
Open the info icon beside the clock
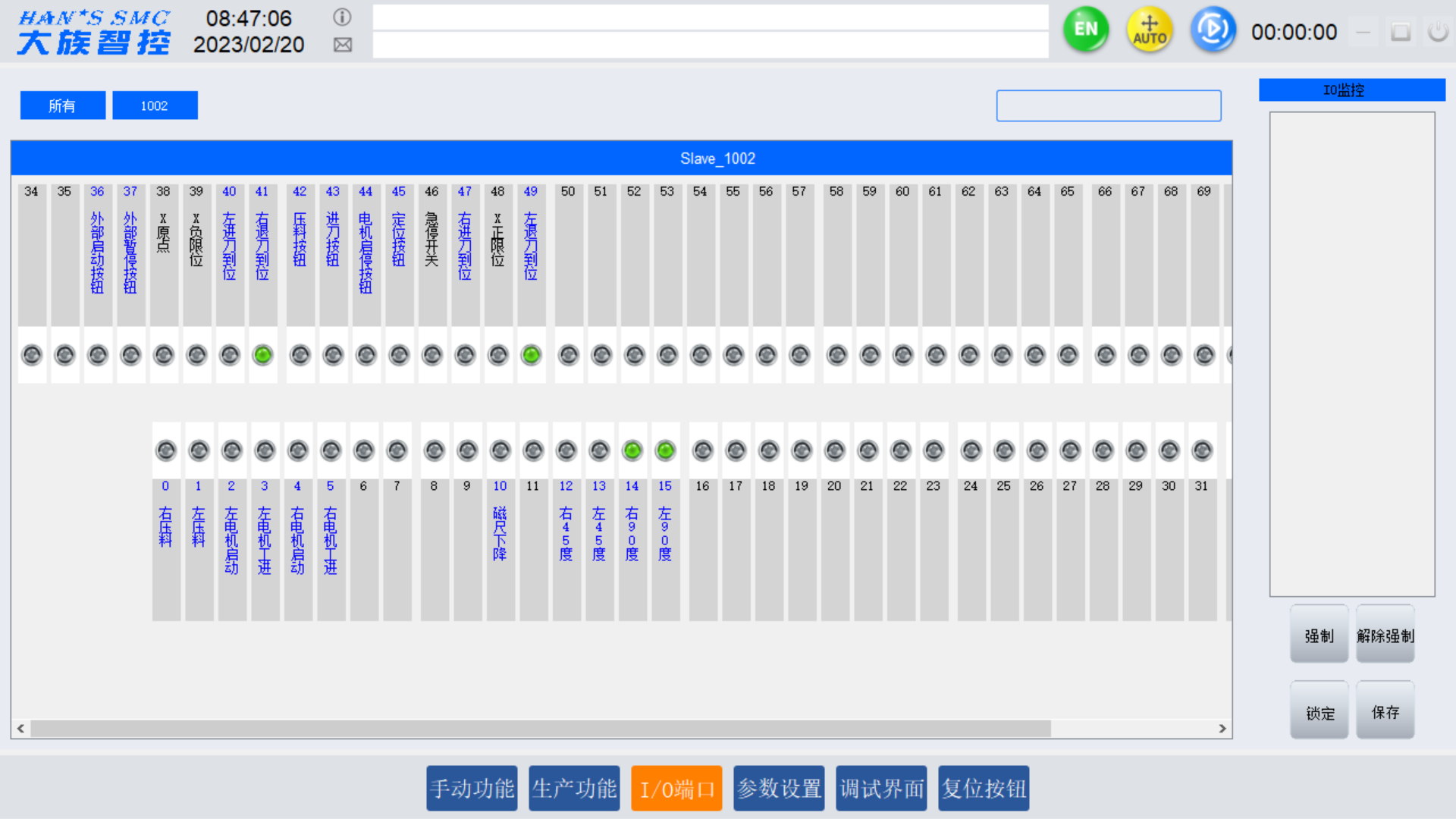pos(342,17)
